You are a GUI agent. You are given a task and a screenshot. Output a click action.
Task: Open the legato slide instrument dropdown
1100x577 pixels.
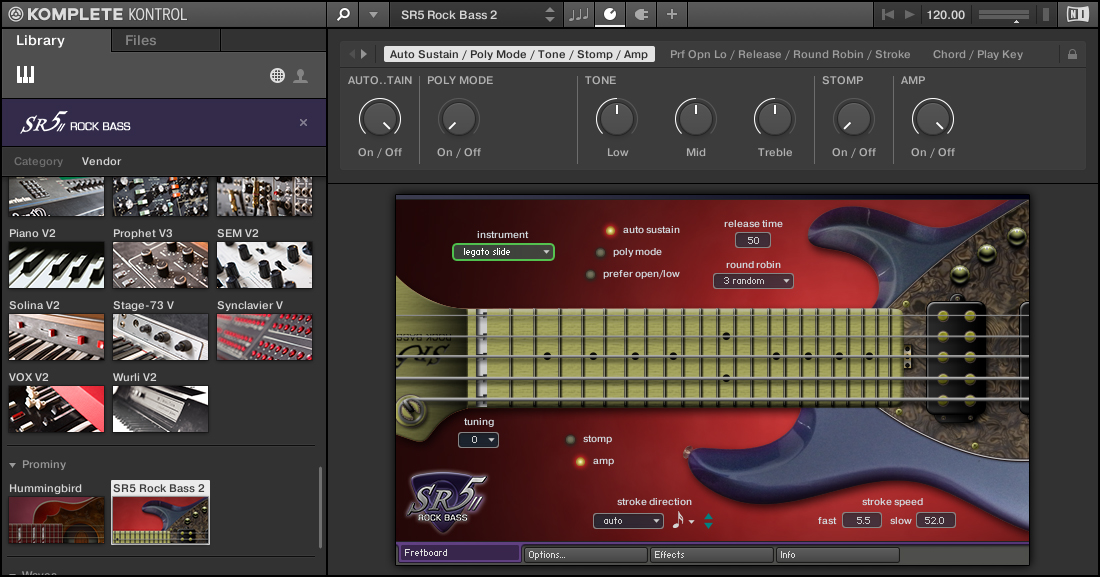[503, 252]
